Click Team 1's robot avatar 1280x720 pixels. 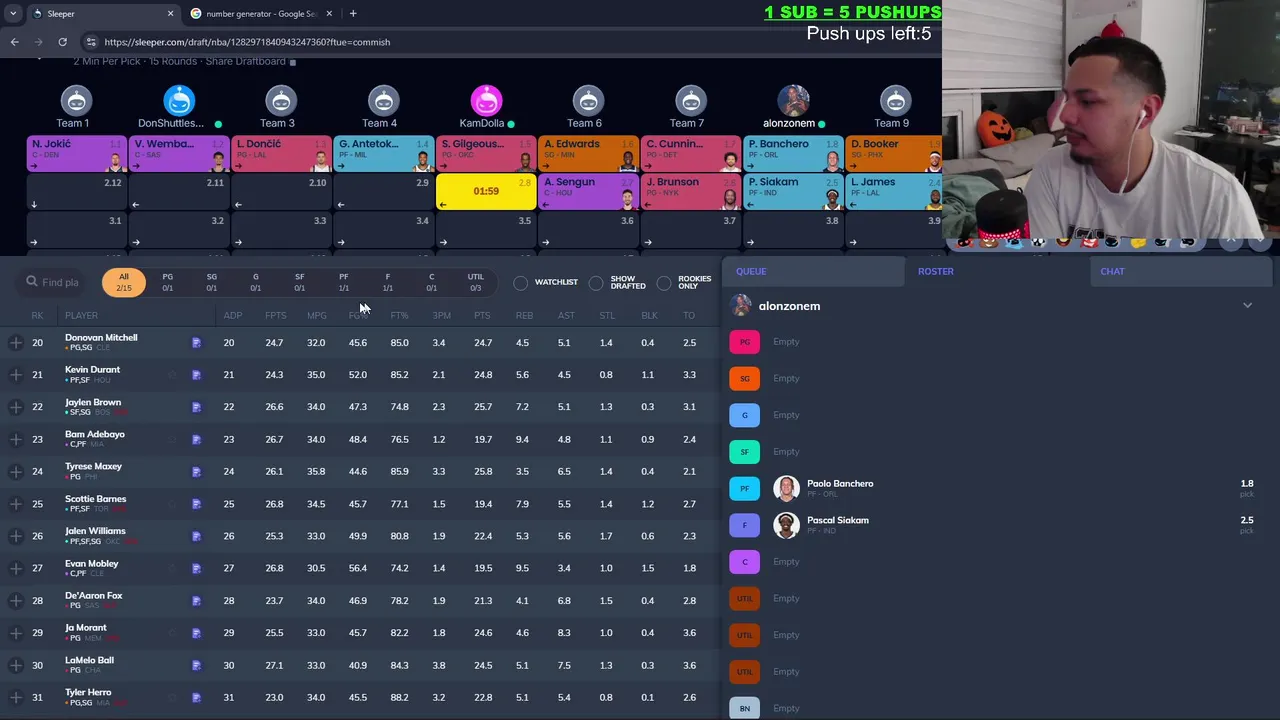tap(76, 100)
